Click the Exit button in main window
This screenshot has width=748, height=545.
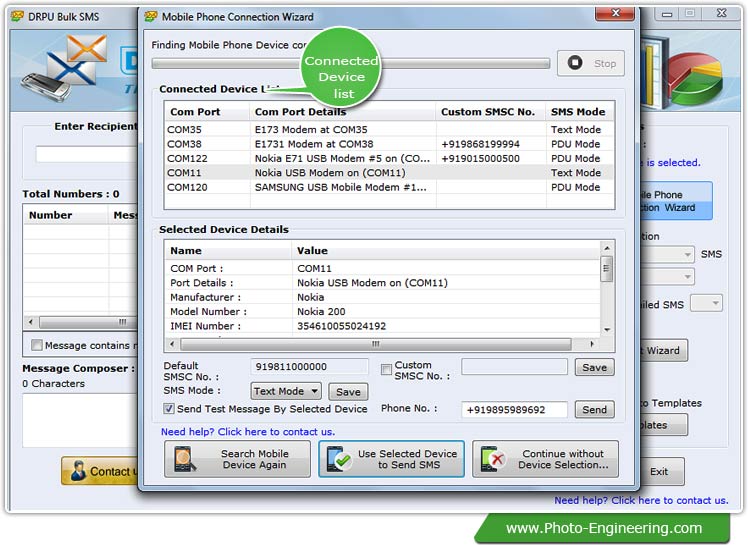pyautogui.click(x=661, y=472)
